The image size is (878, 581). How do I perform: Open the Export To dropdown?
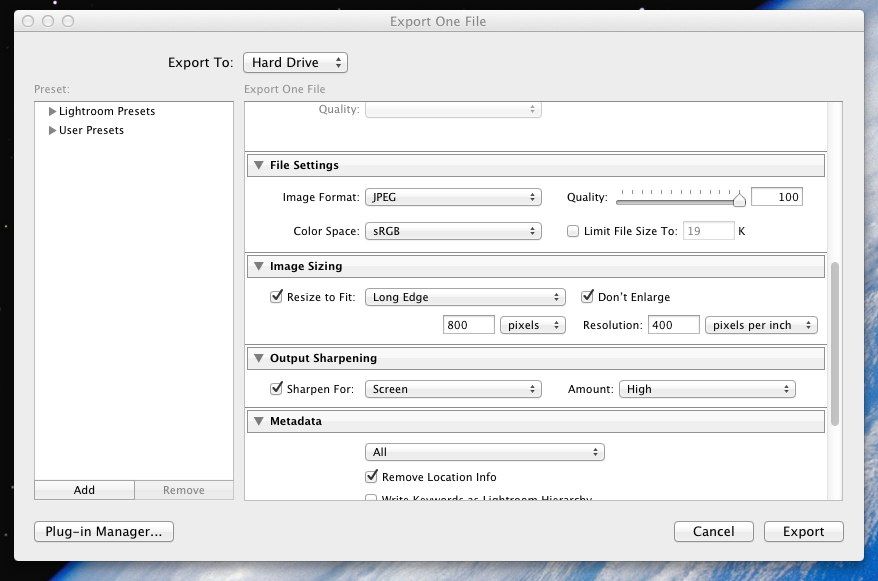tap(295, 63)
